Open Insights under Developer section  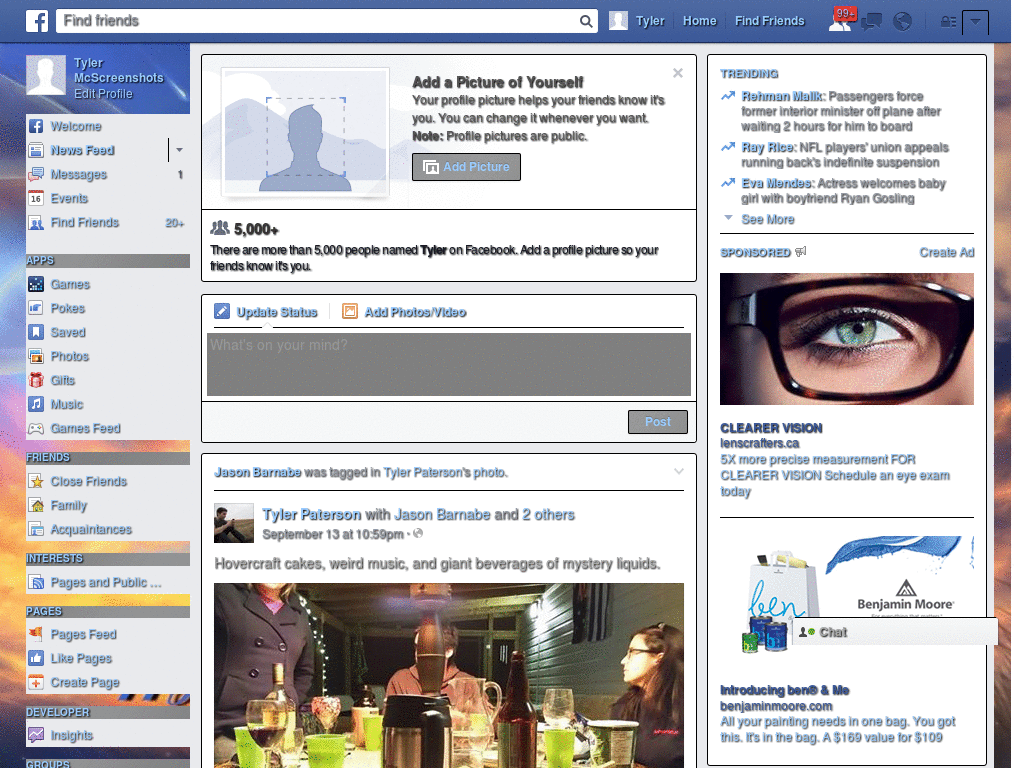point(73,735)
